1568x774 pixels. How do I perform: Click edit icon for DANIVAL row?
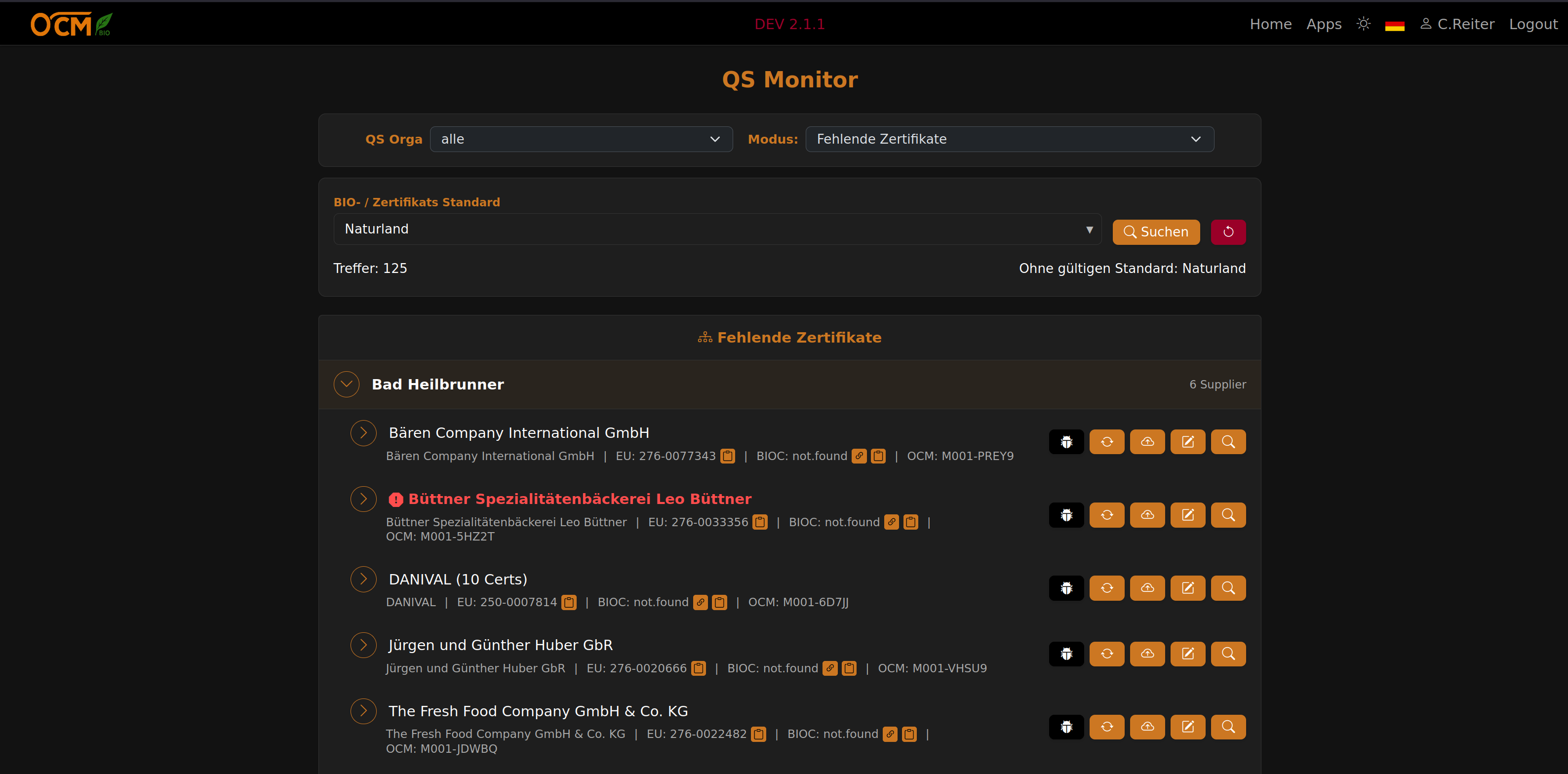(1187, 588)
